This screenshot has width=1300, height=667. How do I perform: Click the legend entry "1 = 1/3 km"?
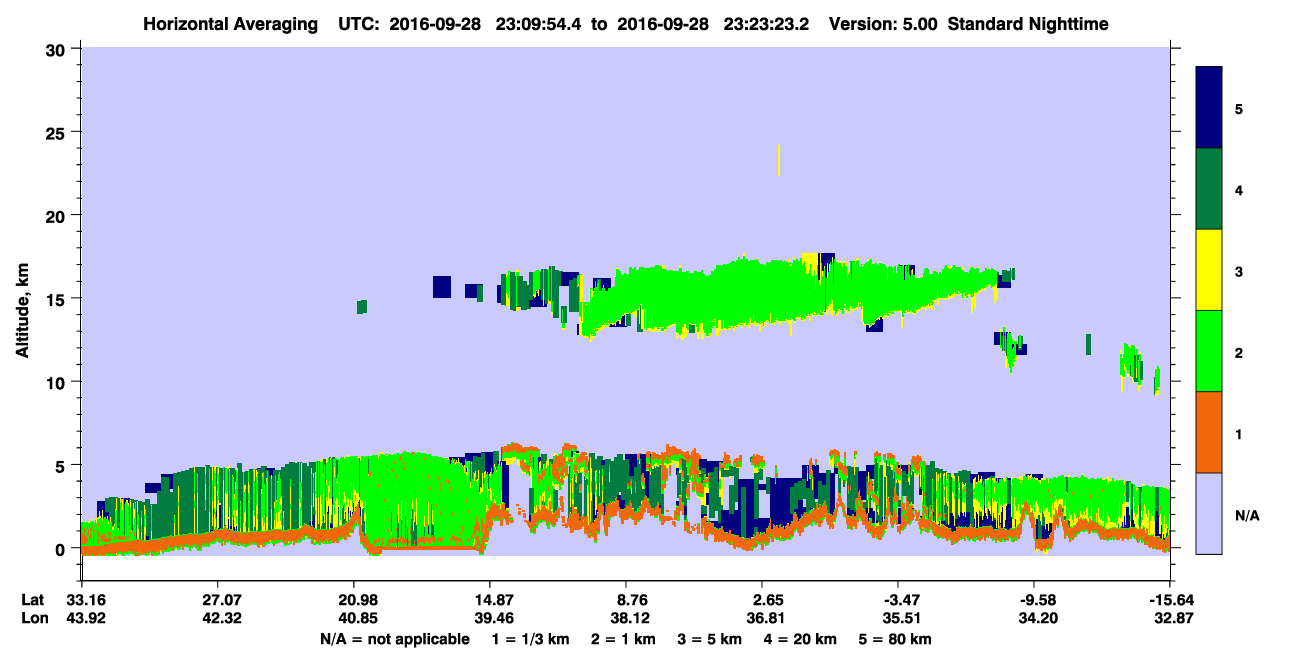click(530, 638)
